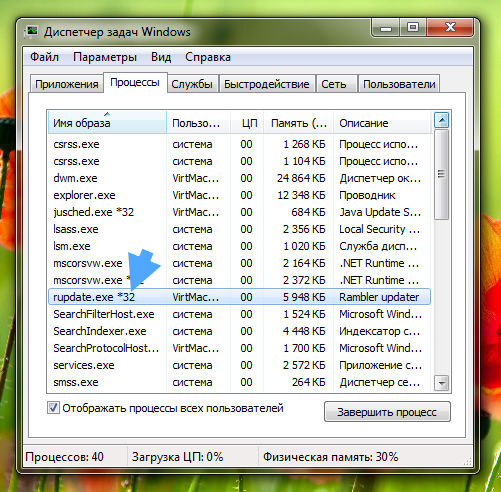Image resolution: width=501 pixels, height=492 pixels.
Task: Sort by Описание column header
Action: [x=383, y=123]
